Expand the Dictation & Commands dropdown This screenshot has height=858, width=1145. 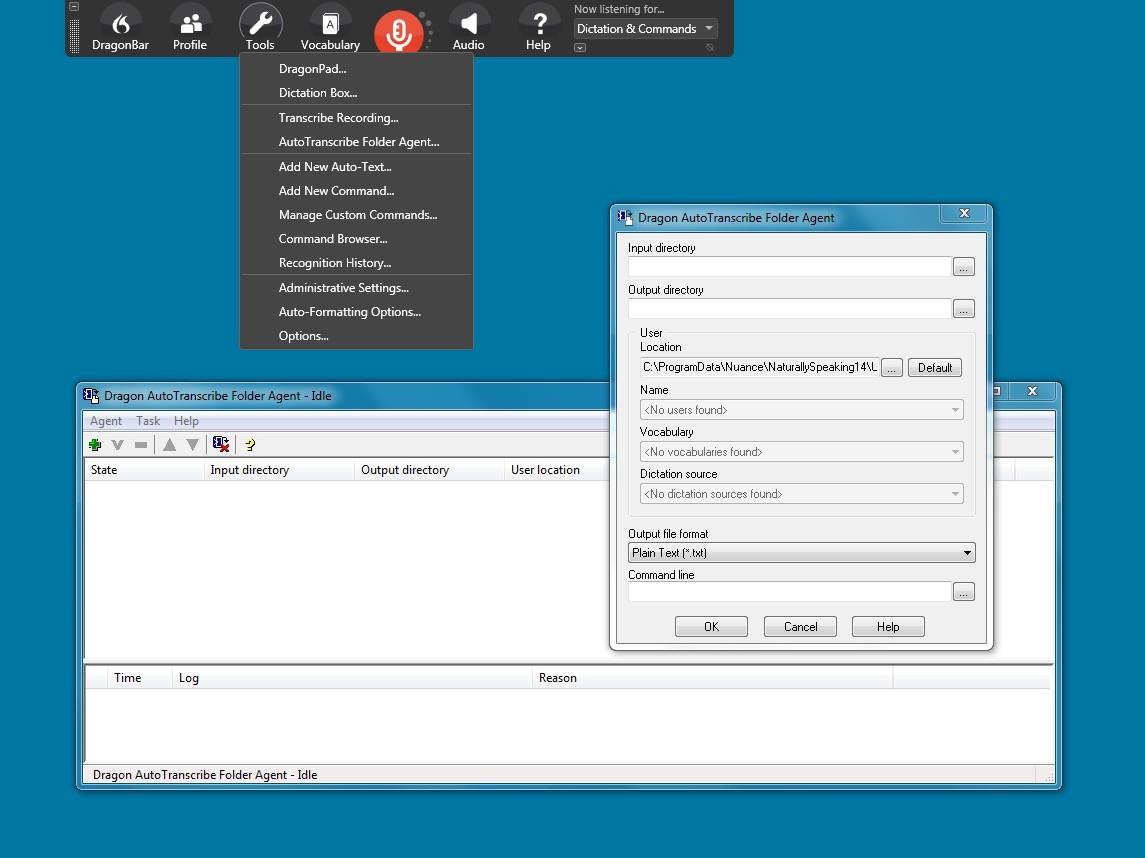click(x=646, y=29)
